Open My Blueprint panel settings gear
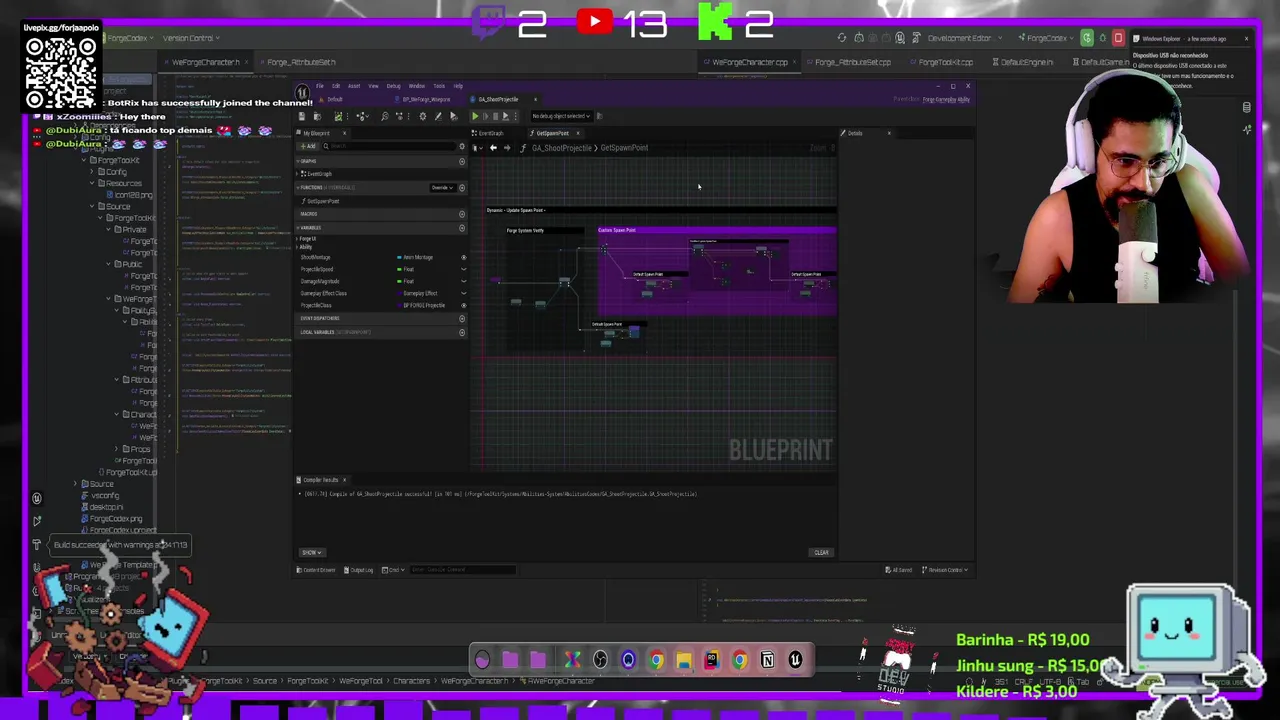 462,146
